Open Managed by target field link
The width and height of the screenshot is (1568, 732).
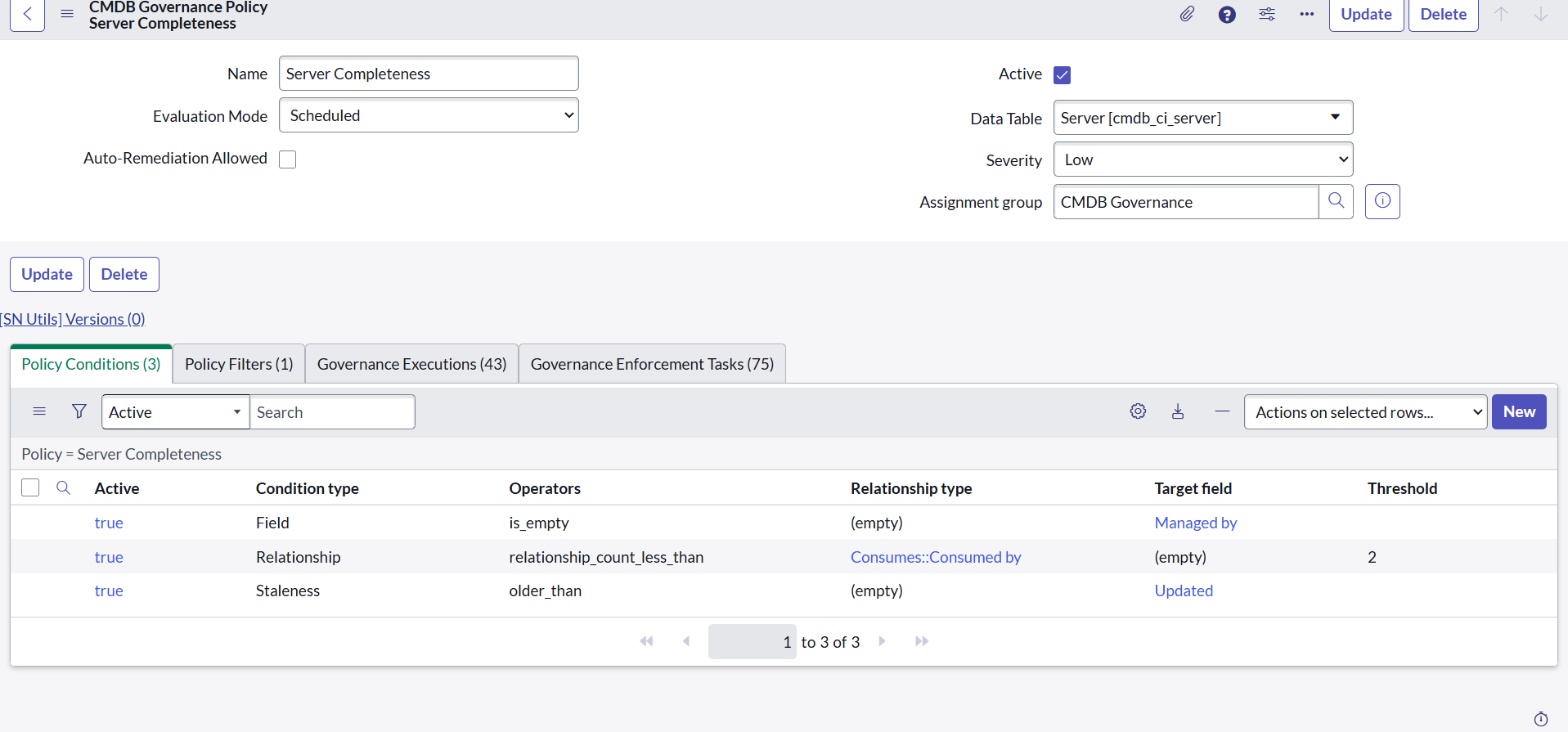1195,523
